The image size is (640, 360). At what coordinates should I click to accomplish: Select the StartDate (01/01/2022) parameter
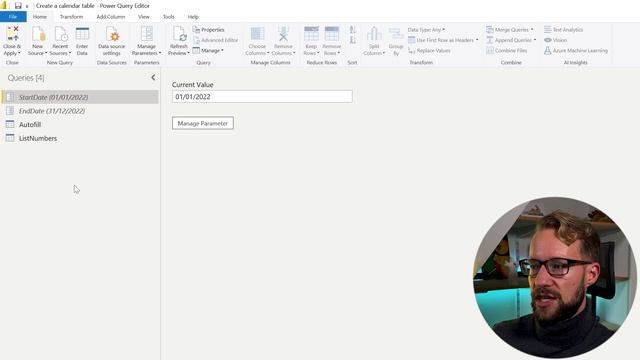click(80, 97)
